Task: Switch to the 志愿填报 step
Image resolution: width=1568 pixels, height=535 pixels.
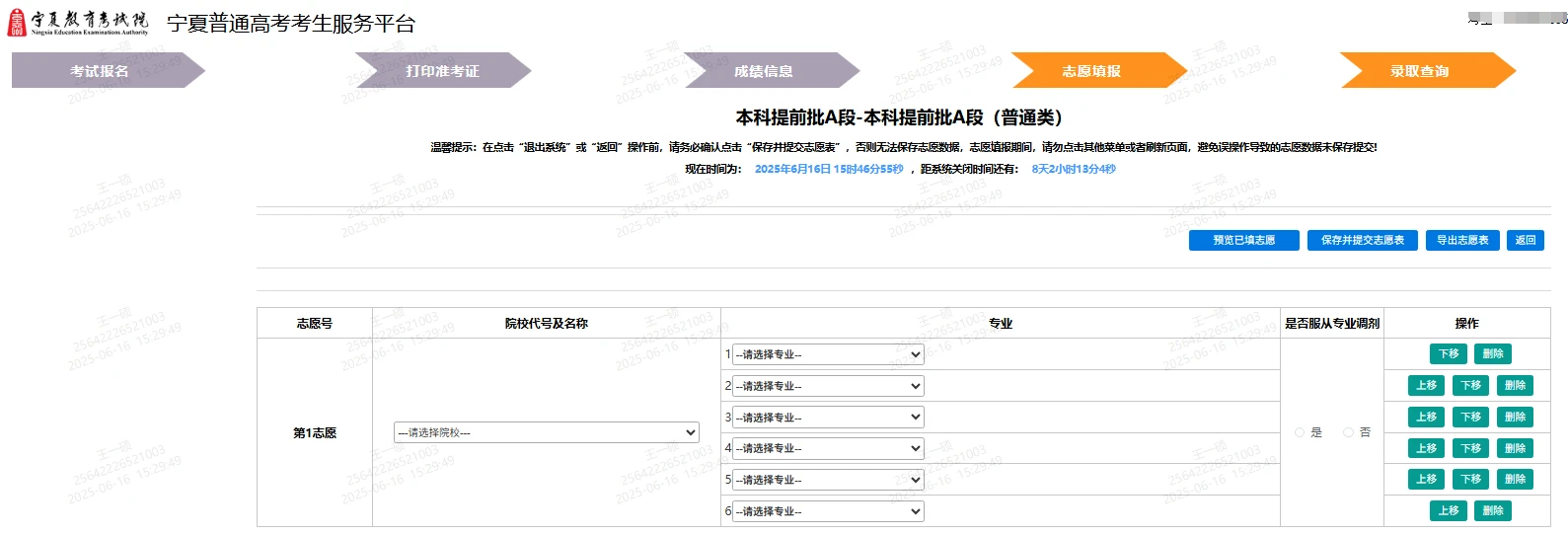Action: coord(1091,71)
